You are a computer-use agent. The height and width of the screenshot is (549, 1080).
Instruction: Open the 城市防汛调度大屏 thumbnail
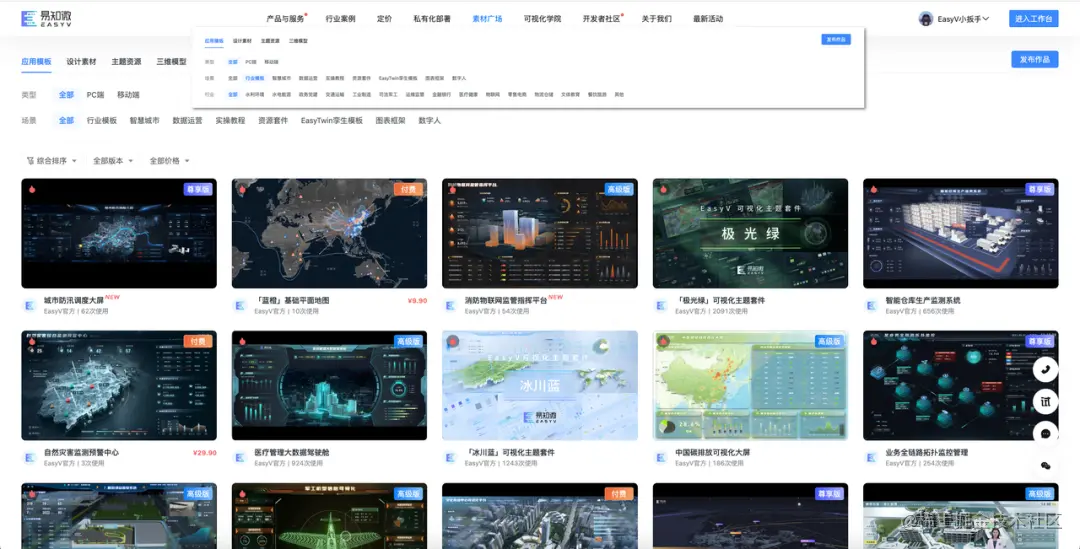coord(119,234)
